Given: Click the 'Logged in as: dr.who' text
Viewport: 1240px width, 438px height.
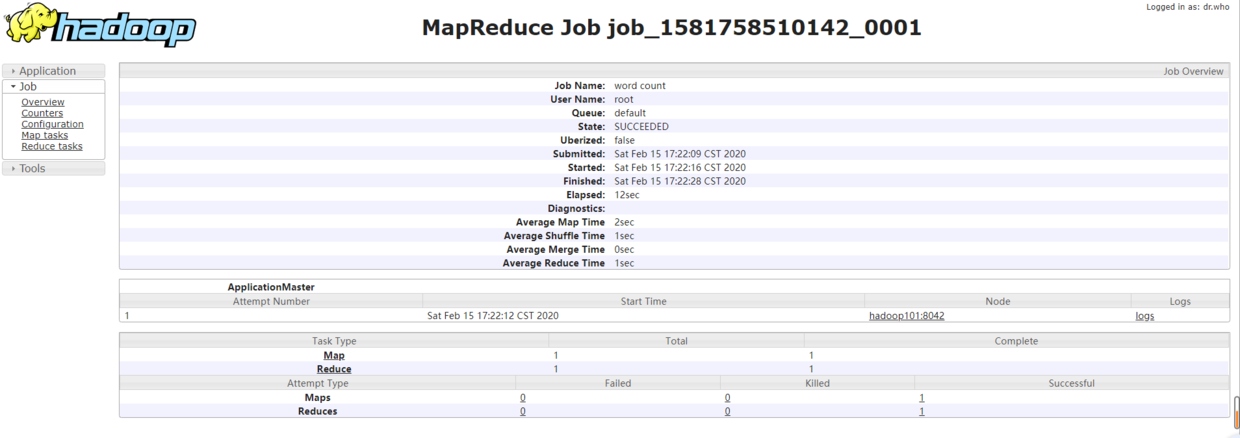Looking at the screenshot, I should (x=1188, y=7).
